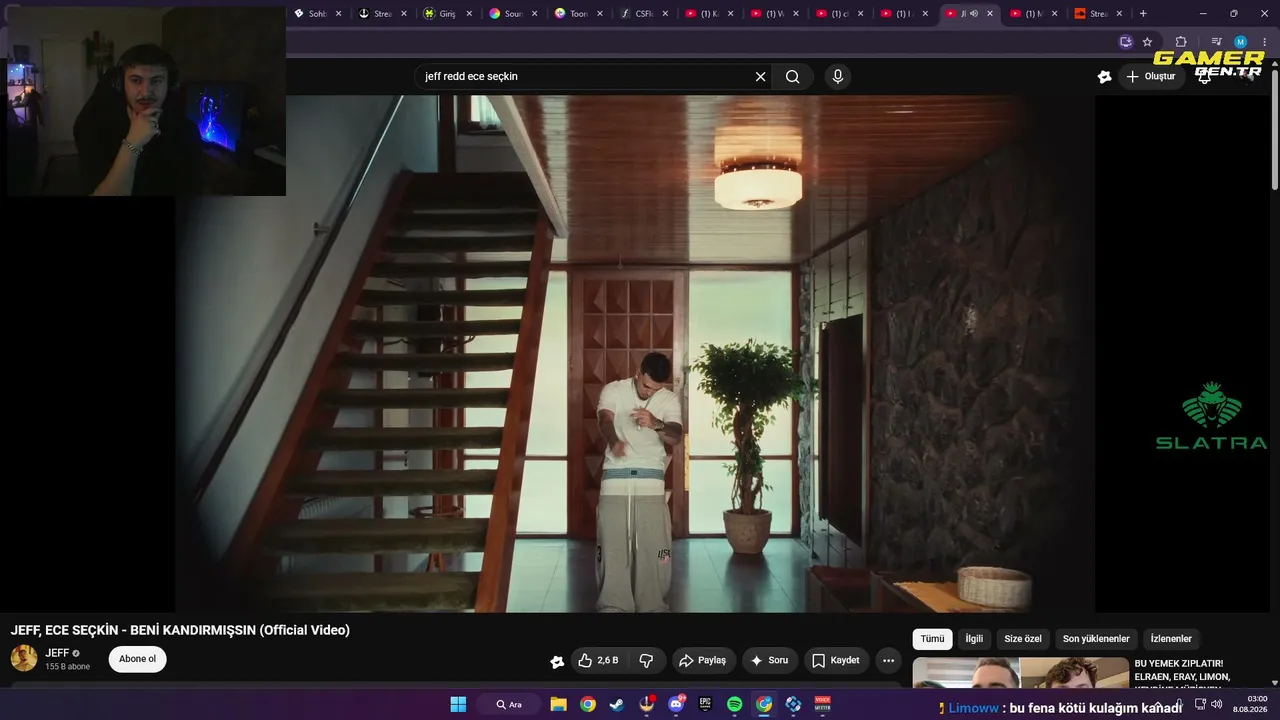Open Spotify from the taskbar
1280x720 pixels.
[734, 704]
